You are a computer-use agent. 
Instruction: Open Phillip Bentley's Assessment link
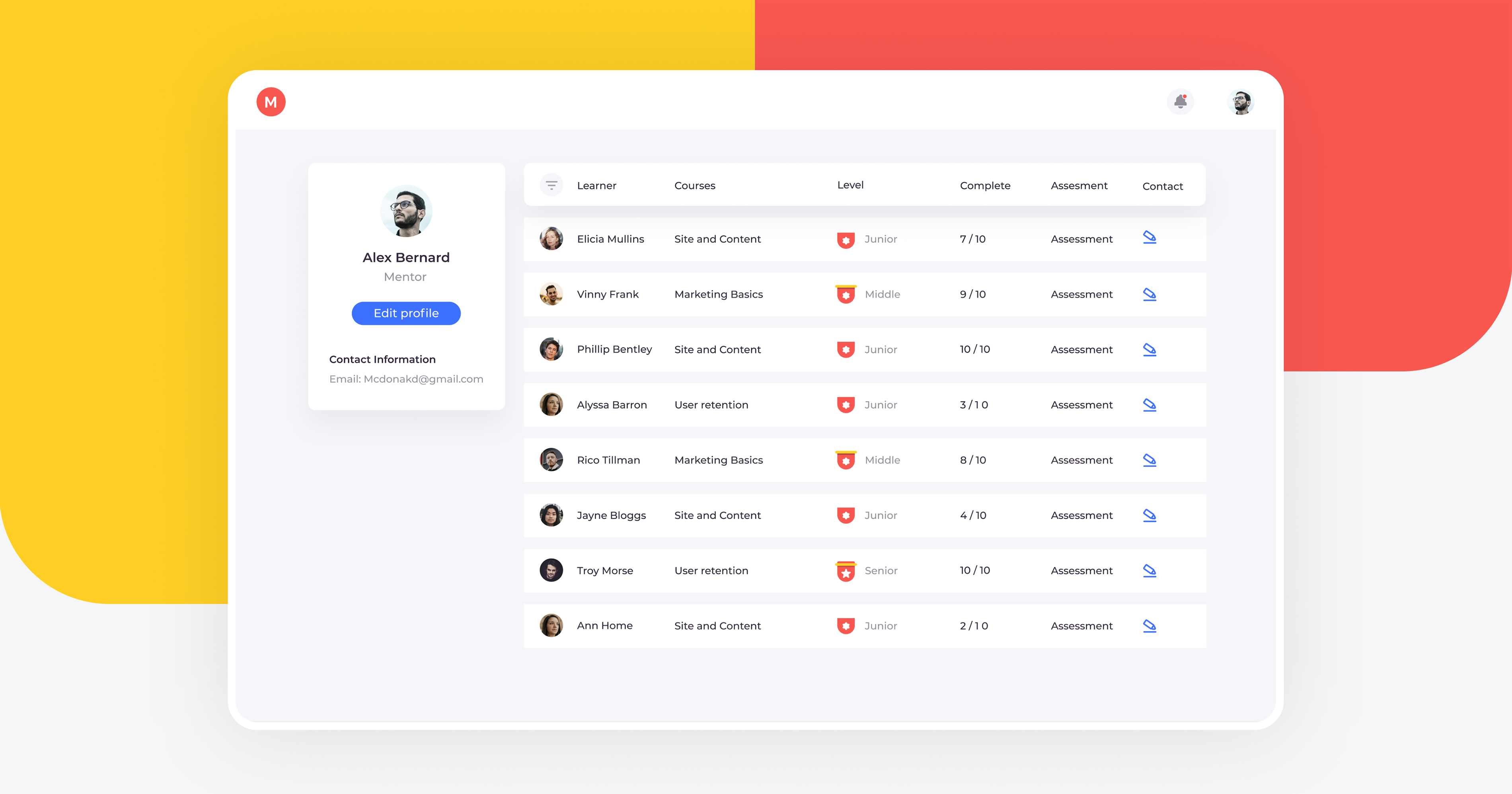[1081, 349]
